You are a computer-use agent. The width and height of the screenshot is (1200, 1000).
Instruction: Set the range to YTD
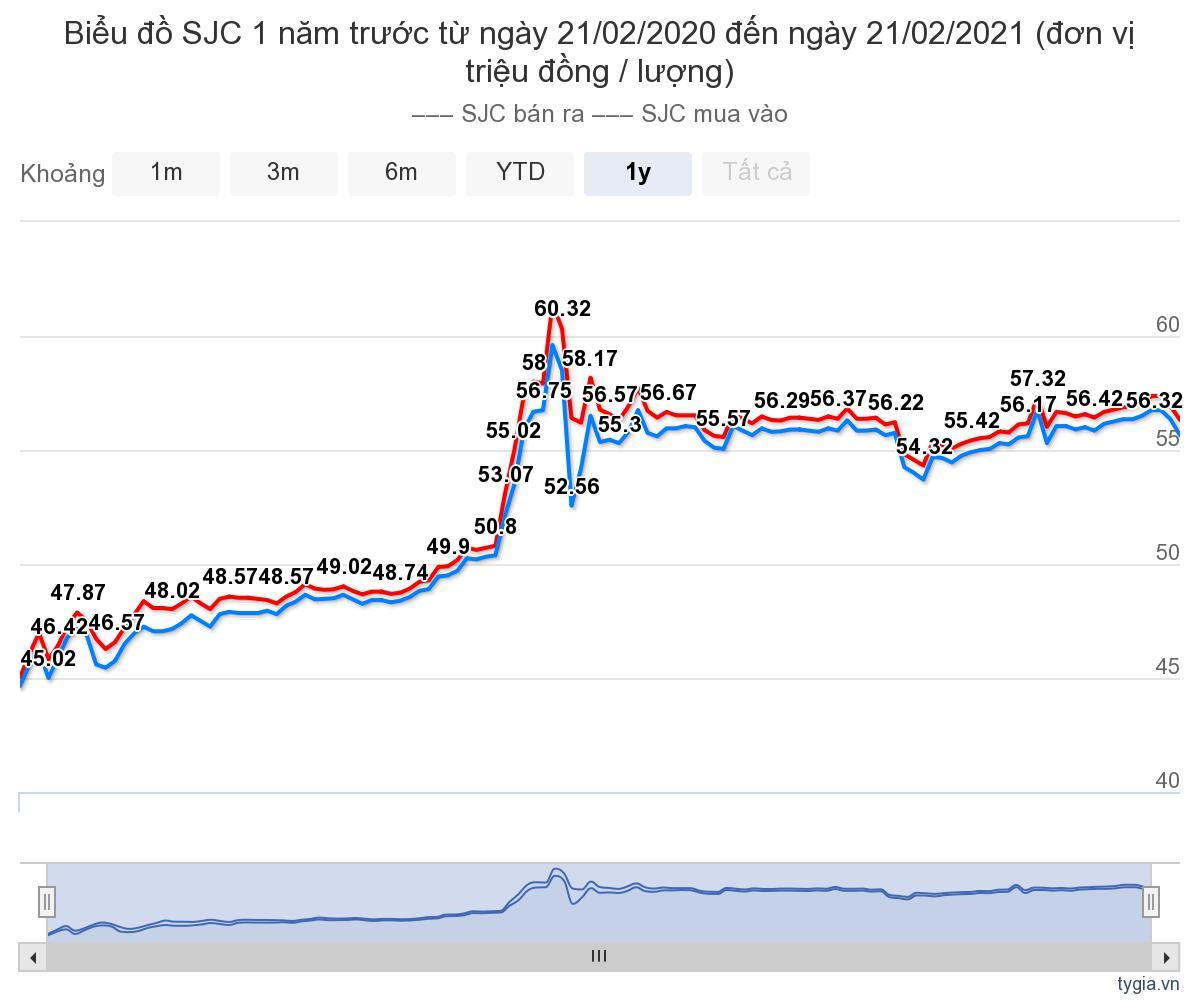tap(520, 173)
